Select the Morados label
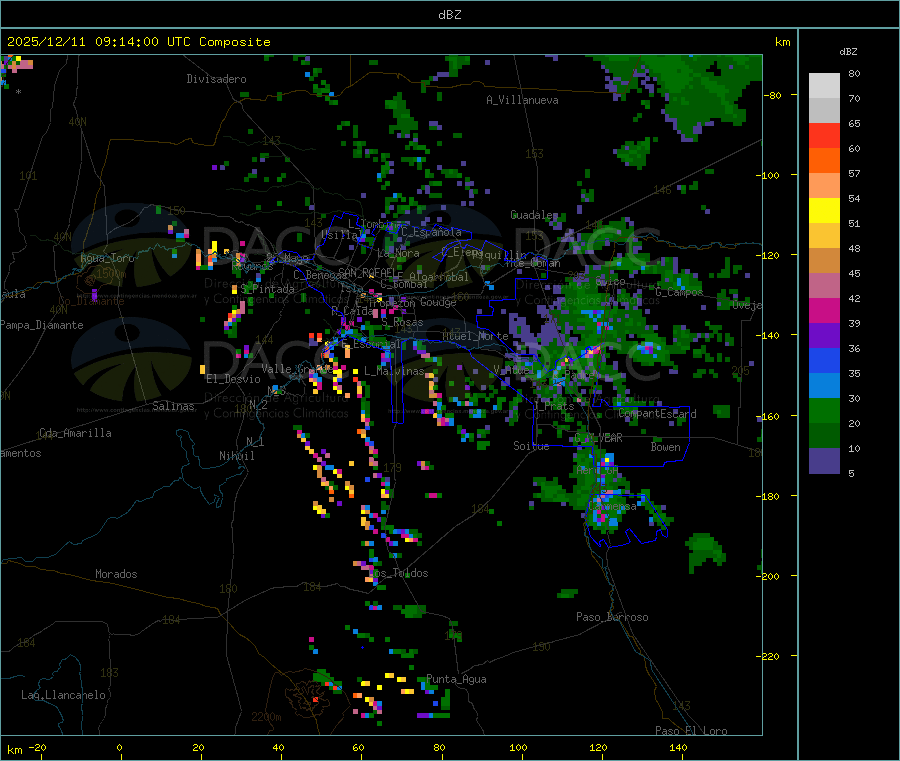The image size is (900, 761). pos(116,574)
